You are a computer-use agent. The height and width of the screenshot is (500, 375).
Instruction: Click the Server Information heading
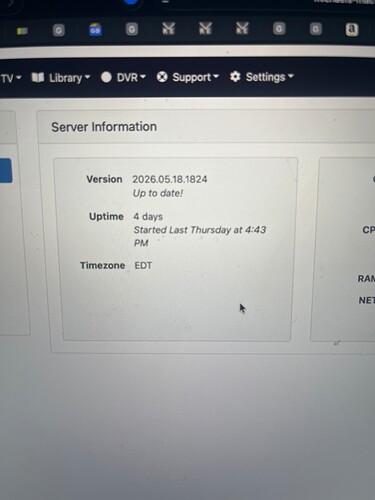point(104,127)
